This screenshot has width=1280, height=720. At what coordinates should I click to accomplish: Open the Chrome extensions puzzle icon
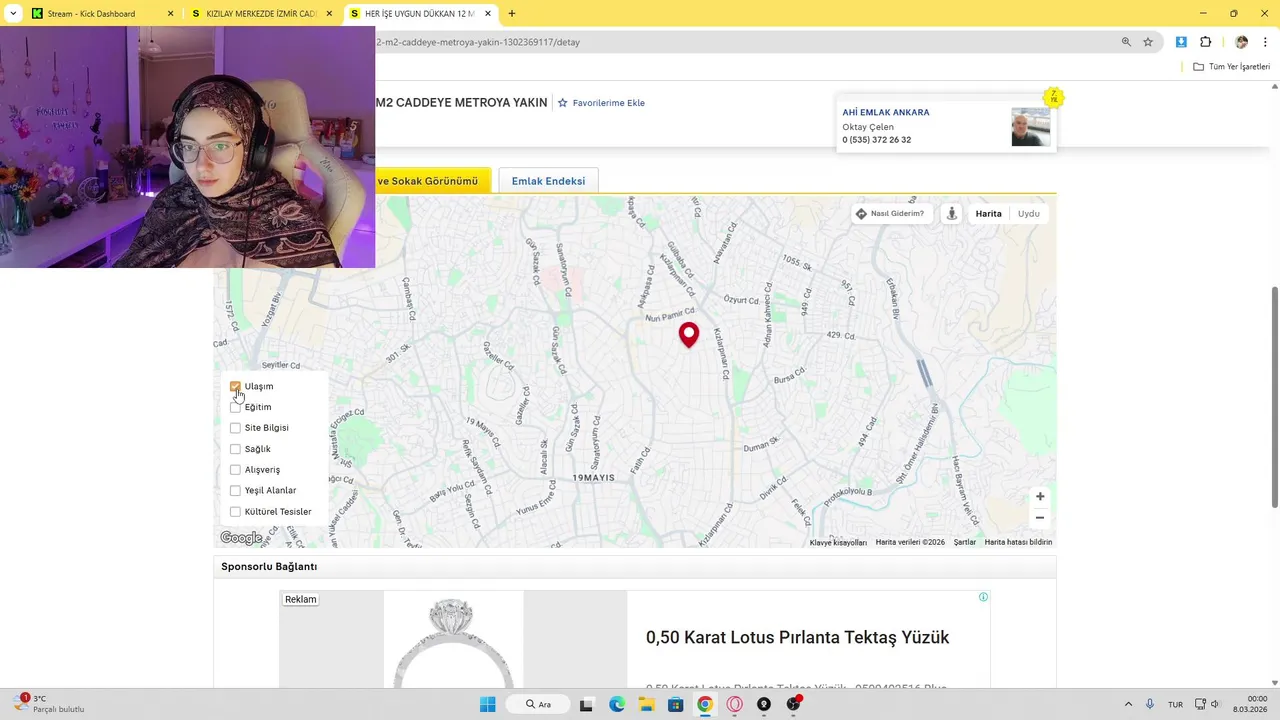point(1205,42)
